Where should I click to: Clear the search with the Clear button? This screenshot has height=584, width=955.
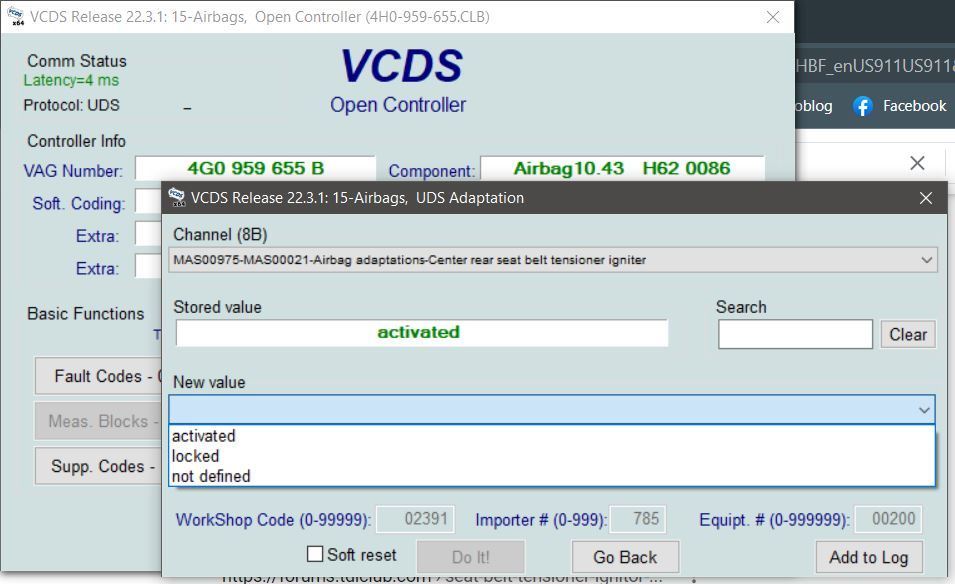pyautogui.click(x=907, y=334)
